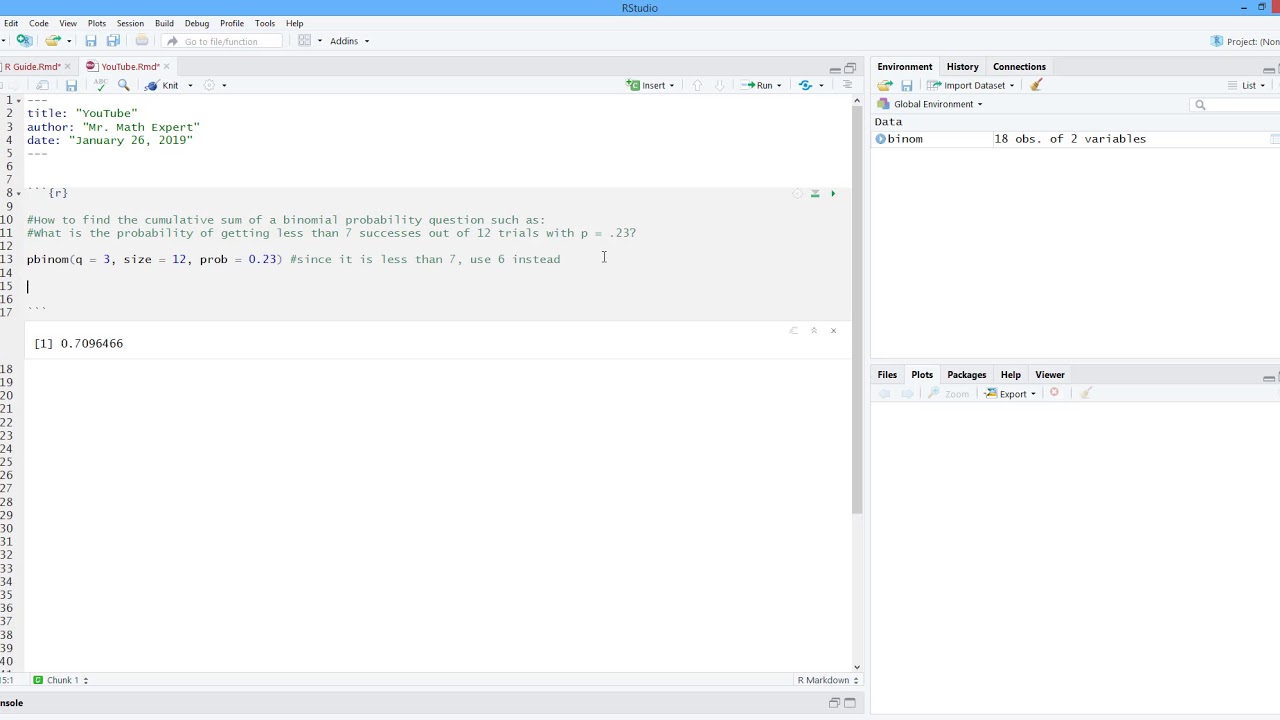Open Addins dropdown

(x=349, y=41)
